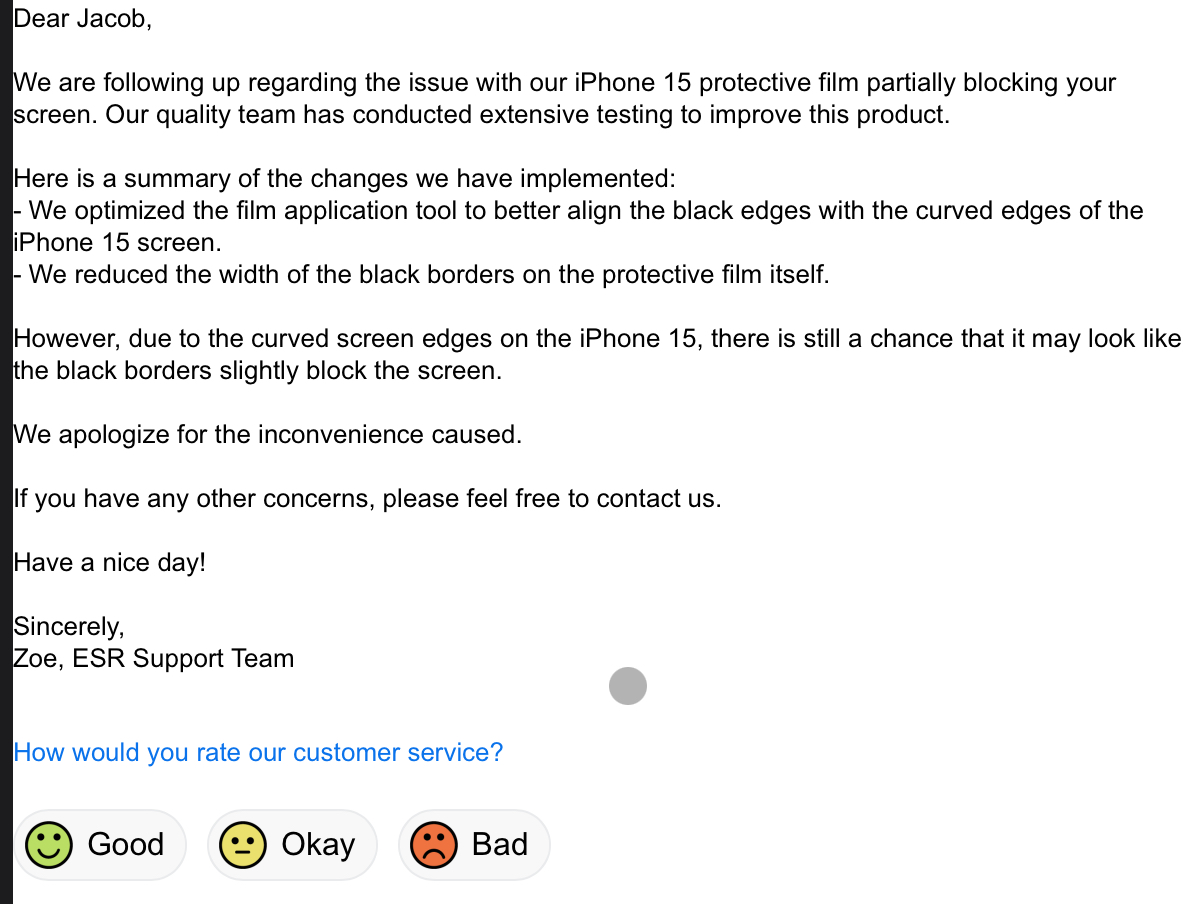The width and height of the screenshot is (1189, 904).
Task: Click the 'Have a nice day!' line
Action: tap(110, 563)
